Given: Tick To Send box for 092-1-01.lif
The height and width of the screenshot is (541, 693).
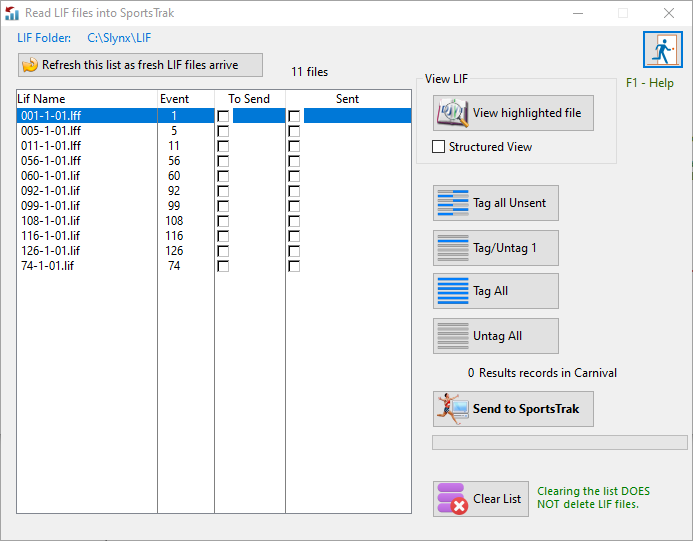Looking at the screenshot, I should point(223,191).
